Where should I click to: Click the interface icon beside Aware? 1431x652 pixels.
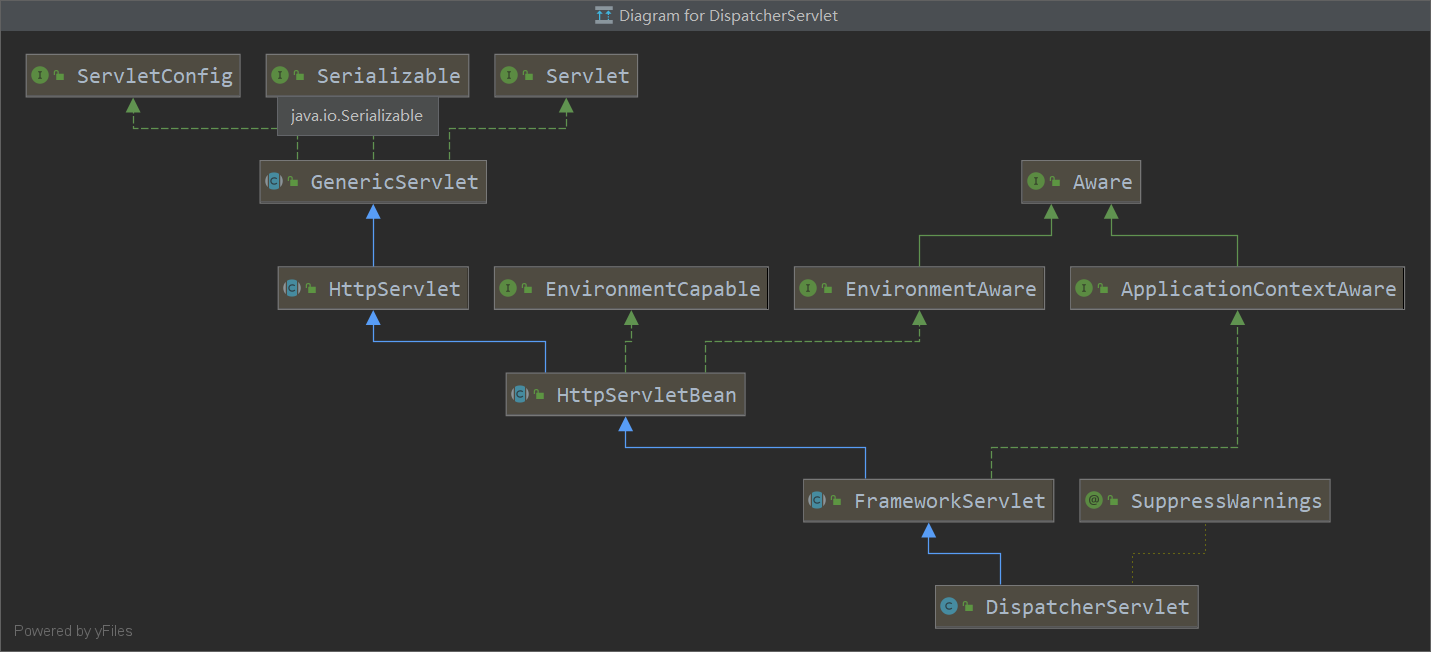1036,182
